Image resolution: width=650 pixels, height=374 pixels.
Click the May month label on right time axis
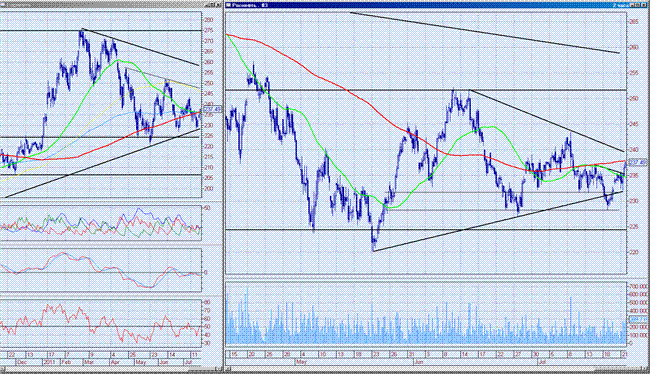click(301, 362)
